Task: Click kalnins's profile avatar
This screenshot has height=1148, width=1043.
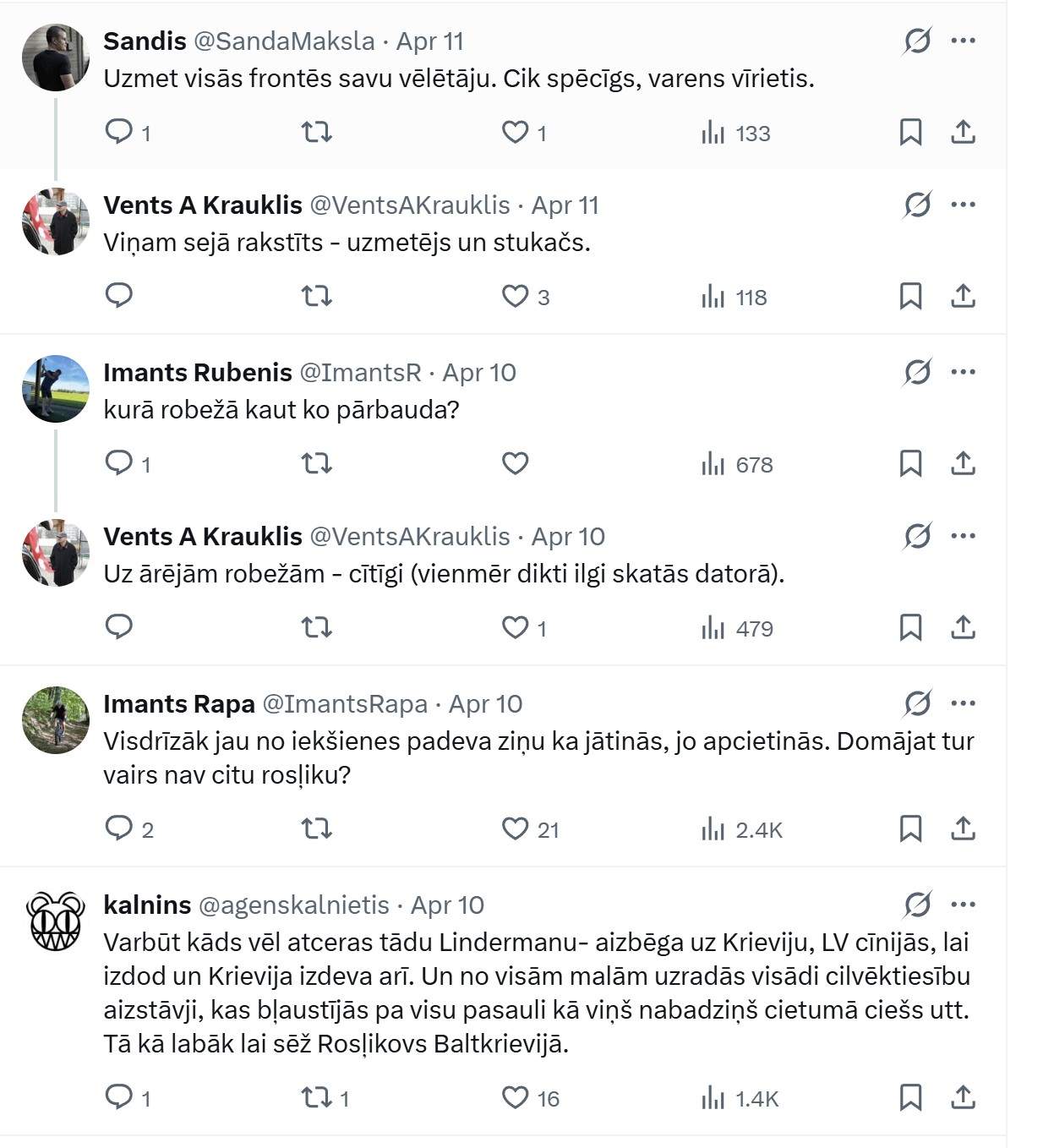Action: (56, 921)
